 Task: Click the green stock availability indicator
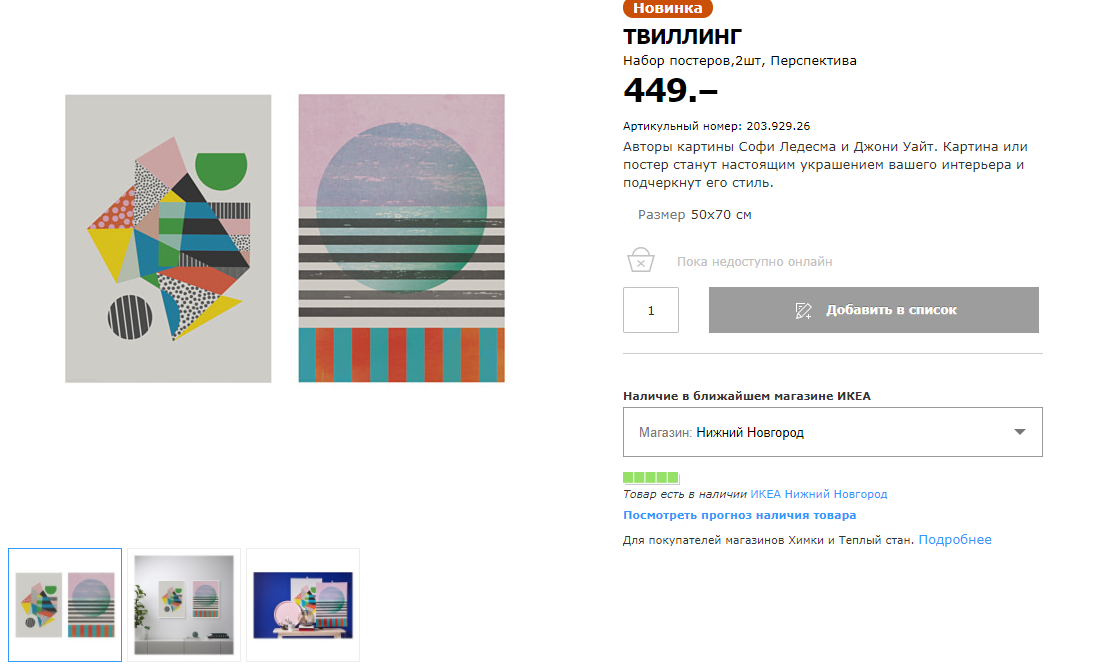(651, 478)
